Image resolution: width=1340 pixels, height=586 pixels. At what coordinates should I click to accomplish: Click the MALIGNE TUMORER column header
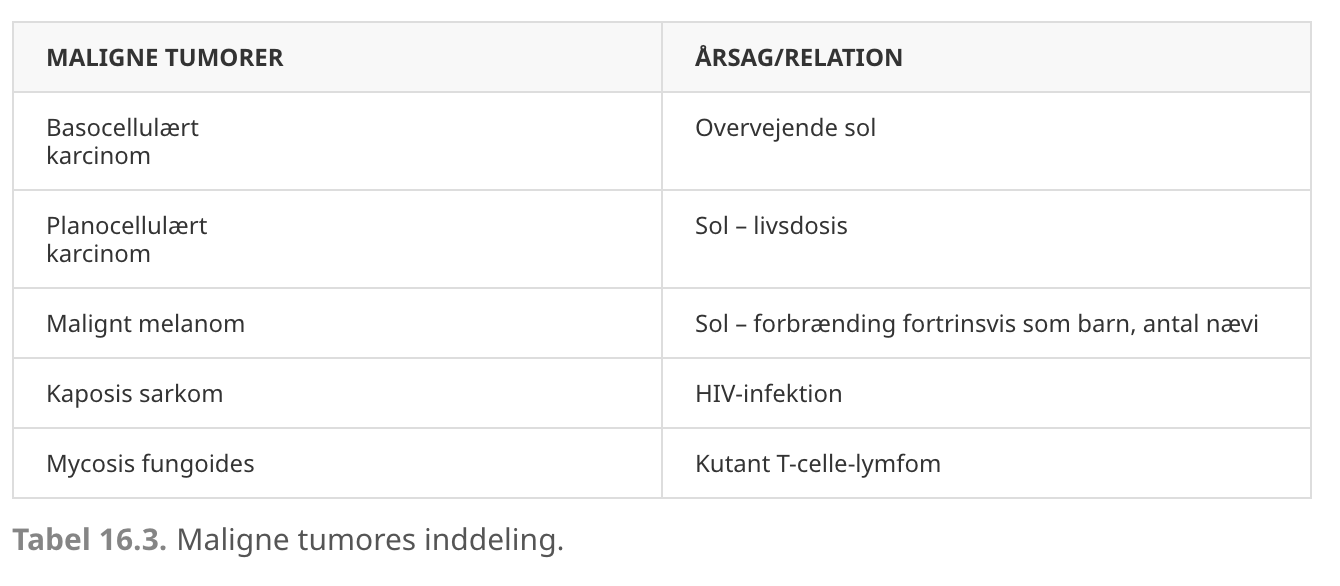pos(337,57)
